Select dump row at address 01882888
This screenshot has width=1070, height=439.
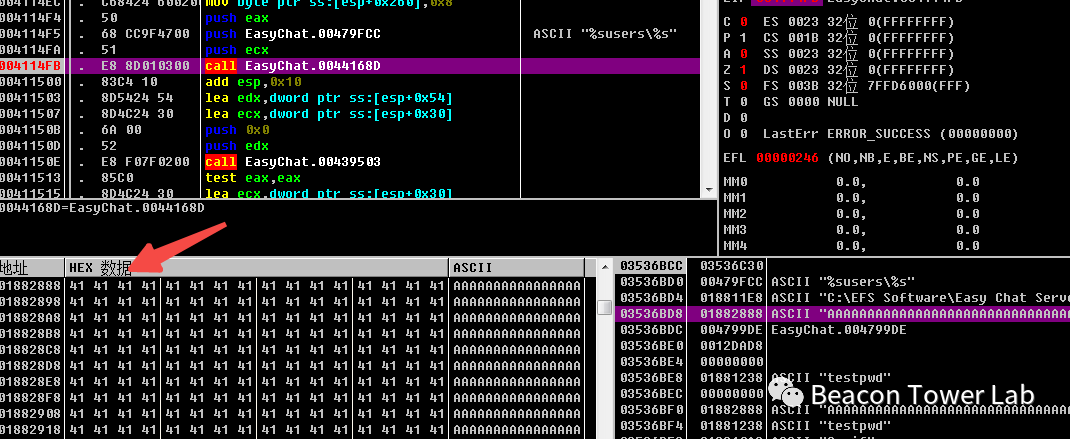click(291, 285)
